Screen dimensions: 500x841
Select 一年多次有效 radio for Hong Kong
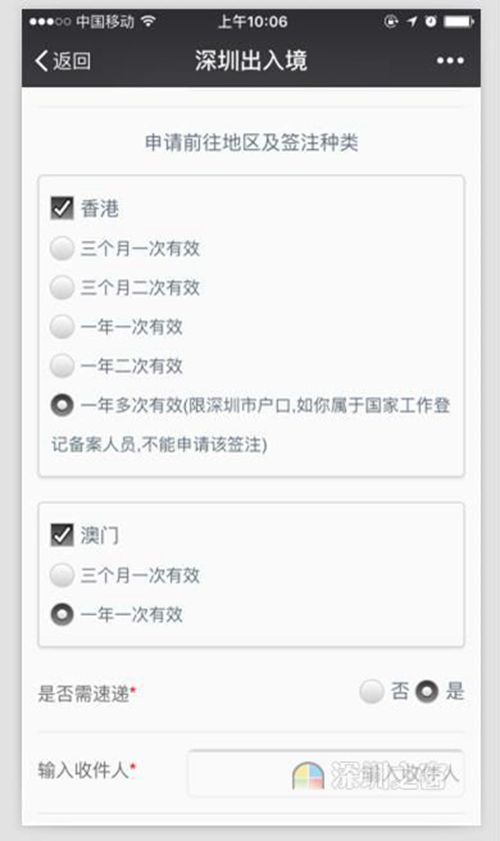pos(62,405)
